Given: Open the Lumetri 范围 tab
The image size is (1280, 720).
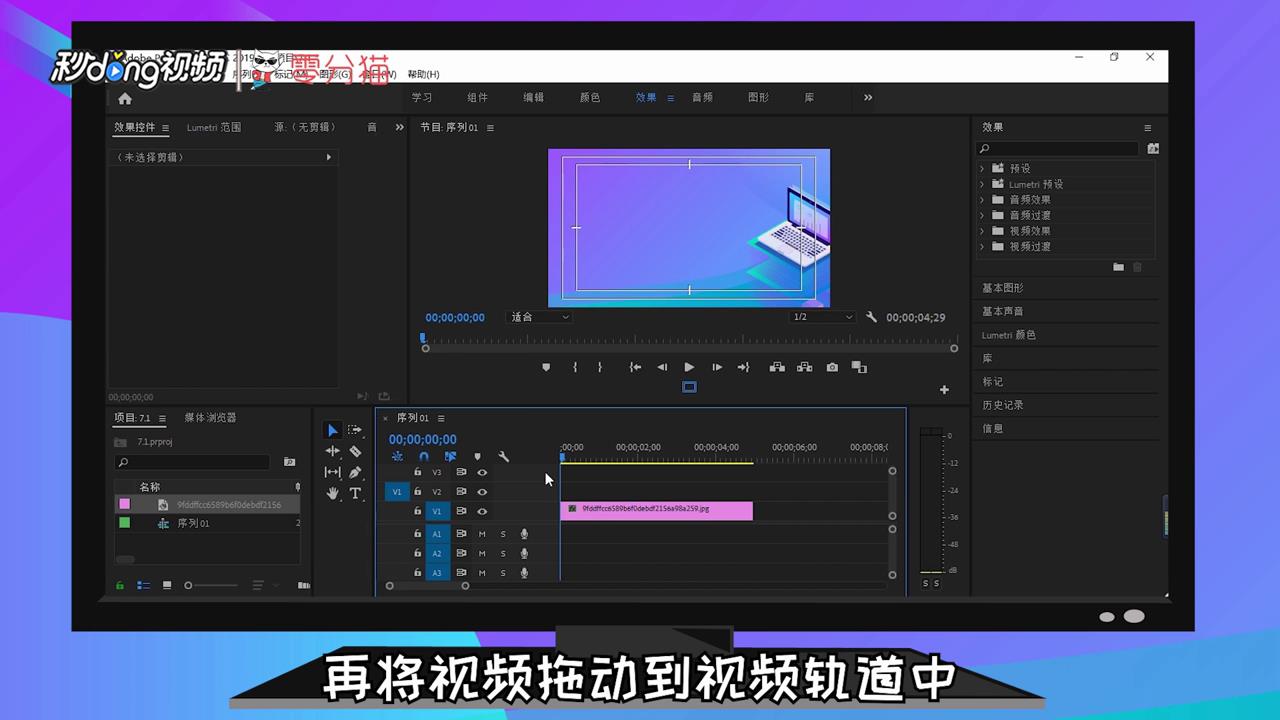Looking at the screenshot, I should point(214,127).
